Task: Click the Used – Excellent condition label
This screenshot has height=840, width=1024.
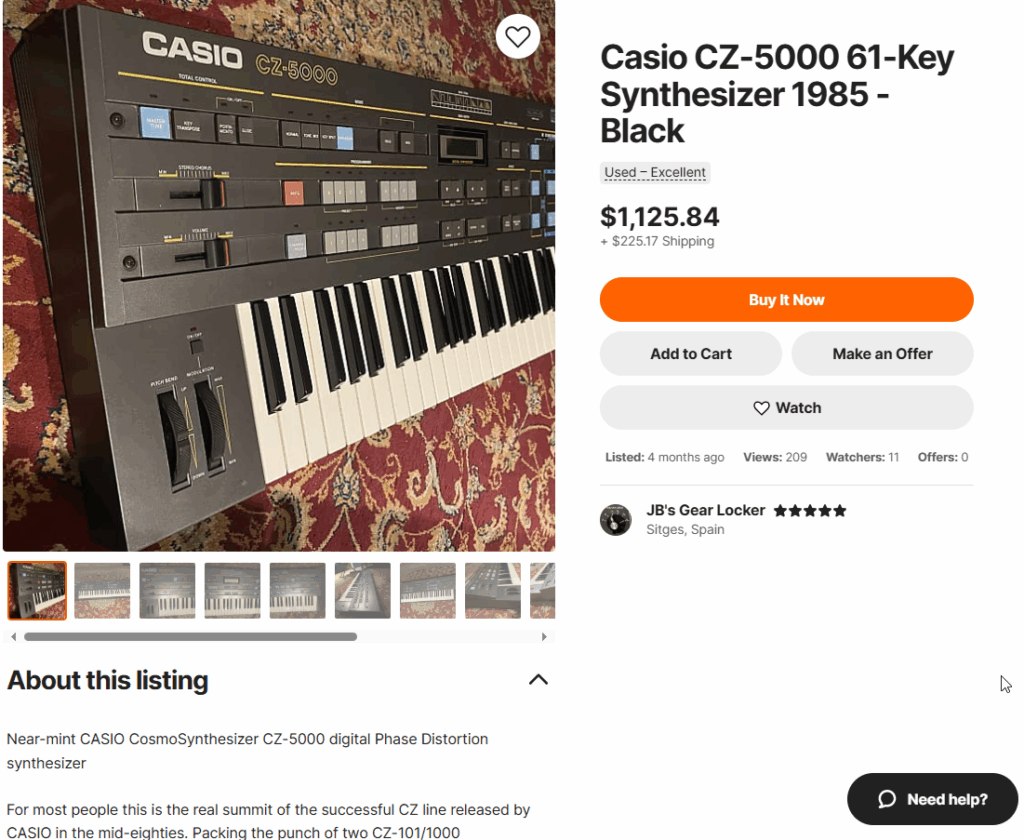Action: coord(655,173)
